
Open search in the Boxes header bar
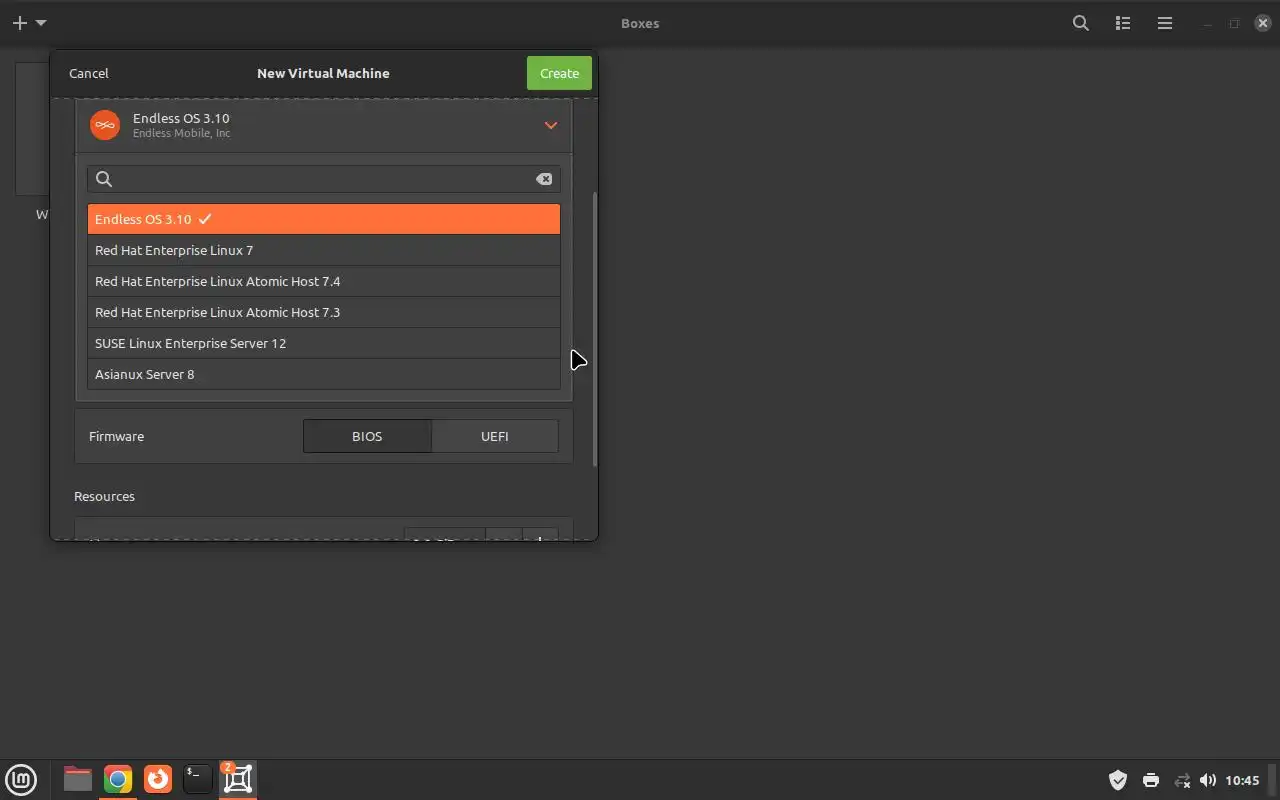(x=1081, y=23)
